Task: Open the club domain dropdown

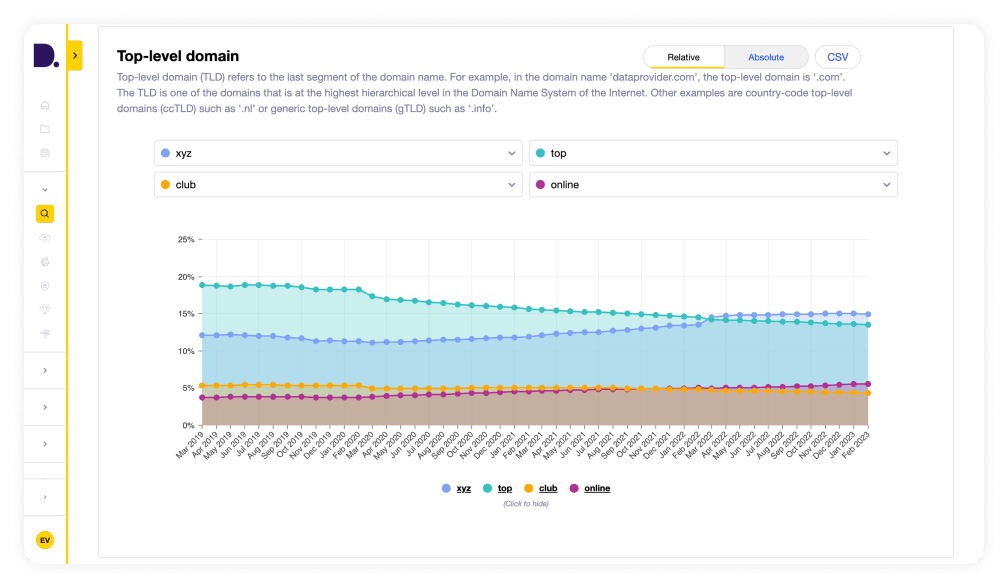Action: pos(338,185)
